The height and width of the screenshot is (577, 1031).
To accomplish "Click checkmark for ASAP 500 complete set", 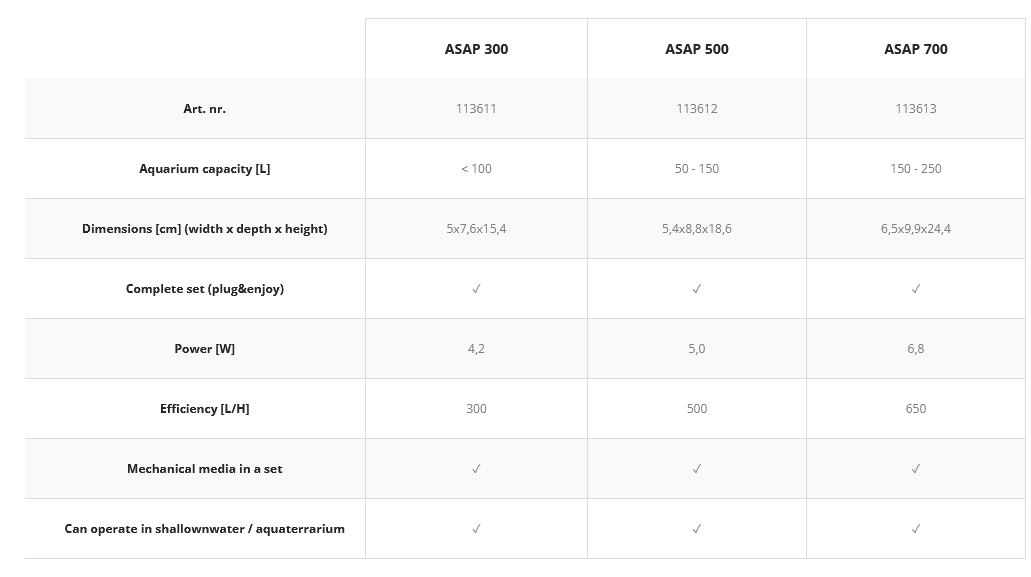I will click(697, 289).
